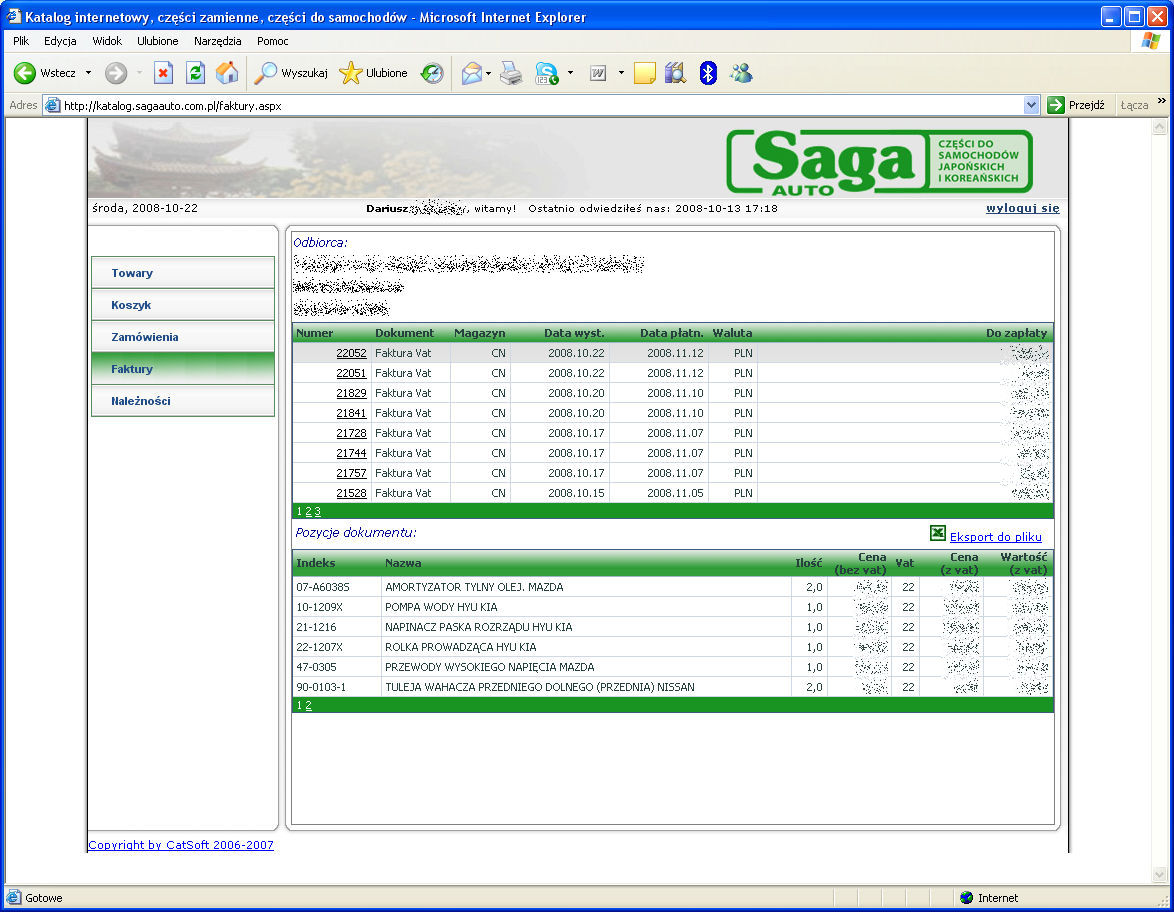Image resolution: width=1174 pixels, height=912 pixels.
Task: Print the page with printer icon
Action: click(x=511, y=73)
